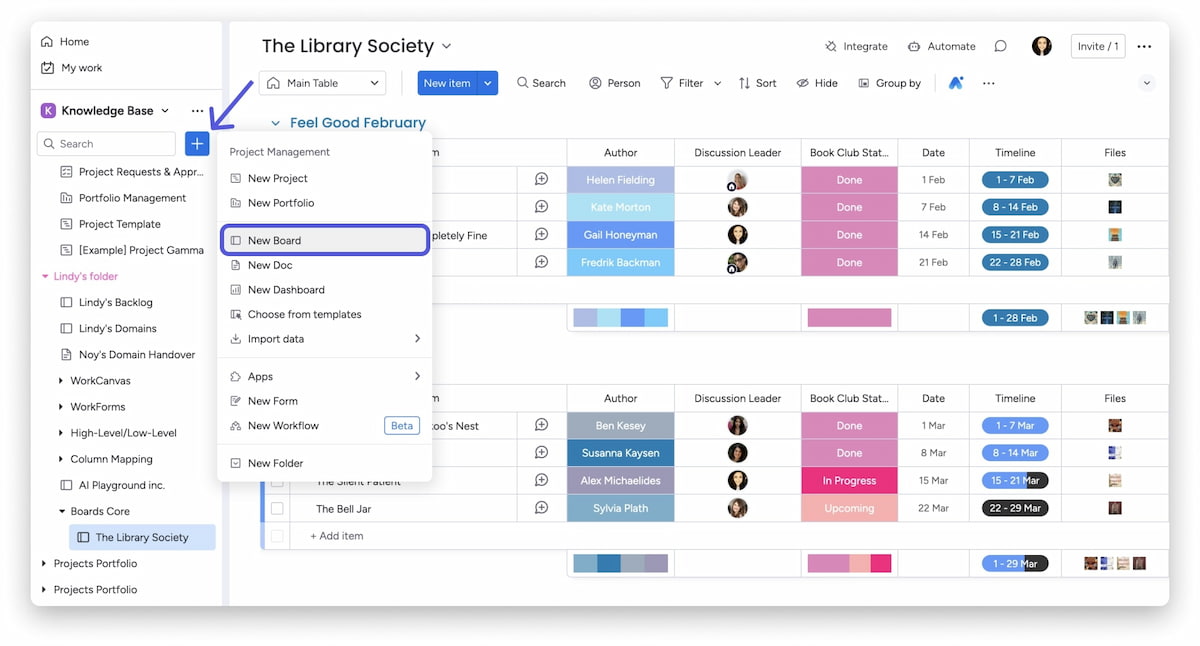Open Knowledge Base workspace options ellipsis
1200x646 pixels.
(x=197, y=111)
